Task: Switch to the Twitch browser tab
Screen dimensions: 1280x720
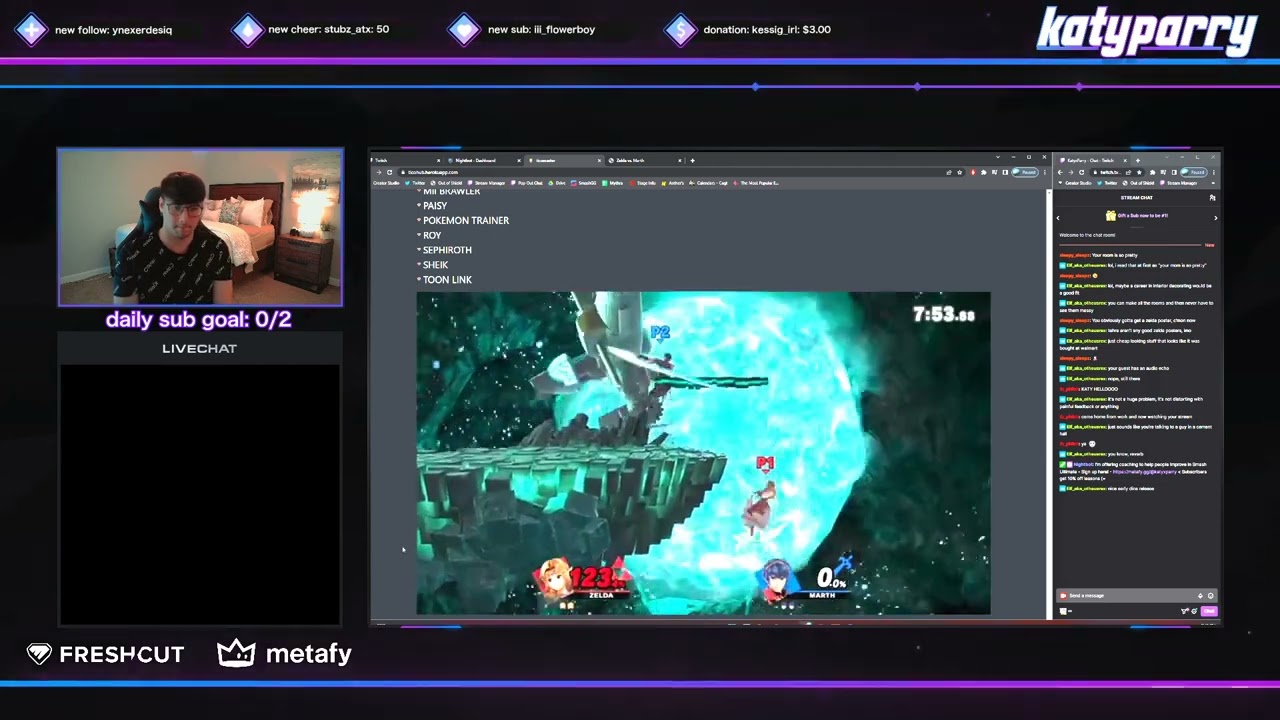Action: click(406, 160)
